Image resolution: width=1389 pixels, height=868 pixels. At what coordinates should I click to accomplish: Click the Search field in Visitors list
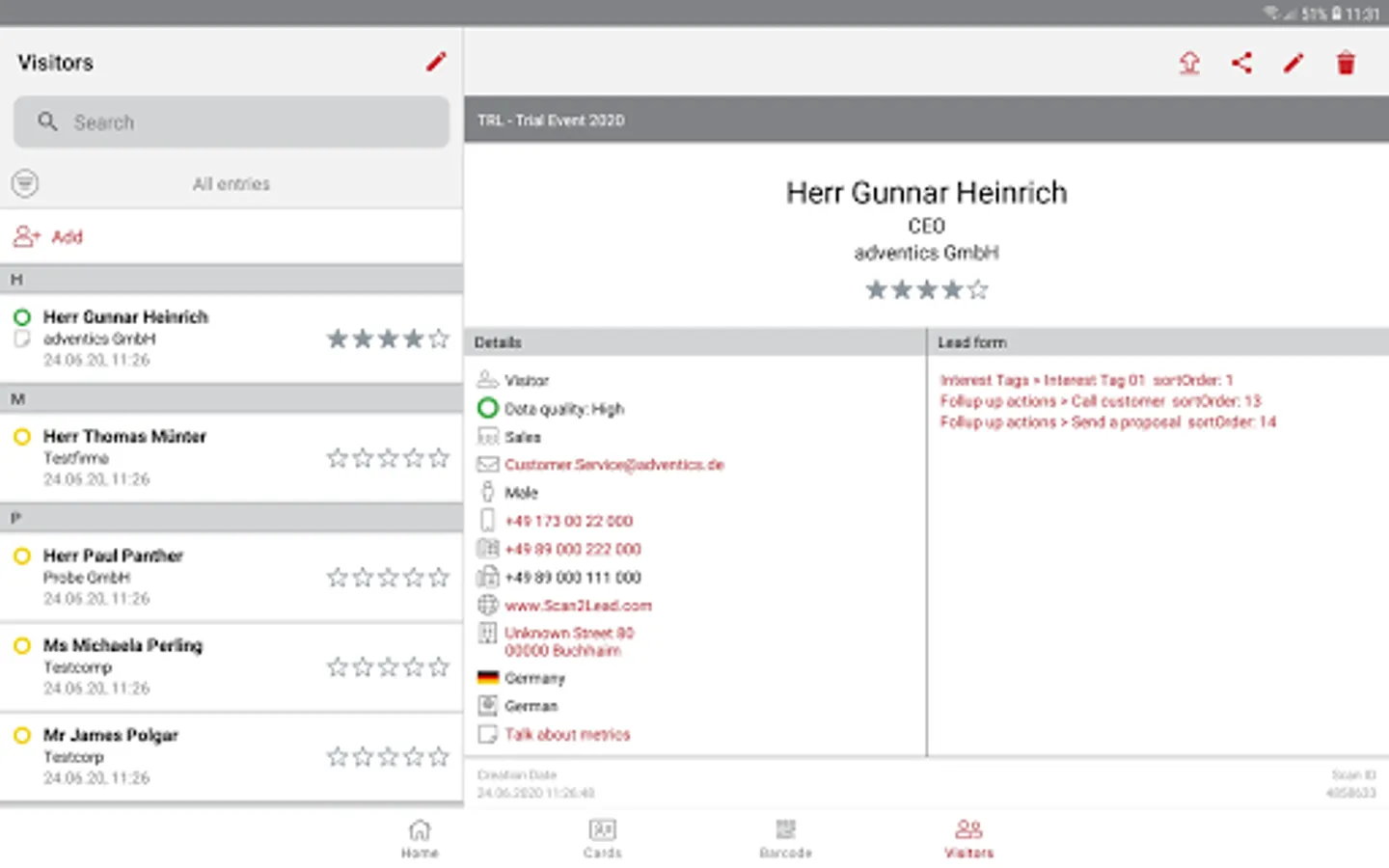[x=231, y=122]
